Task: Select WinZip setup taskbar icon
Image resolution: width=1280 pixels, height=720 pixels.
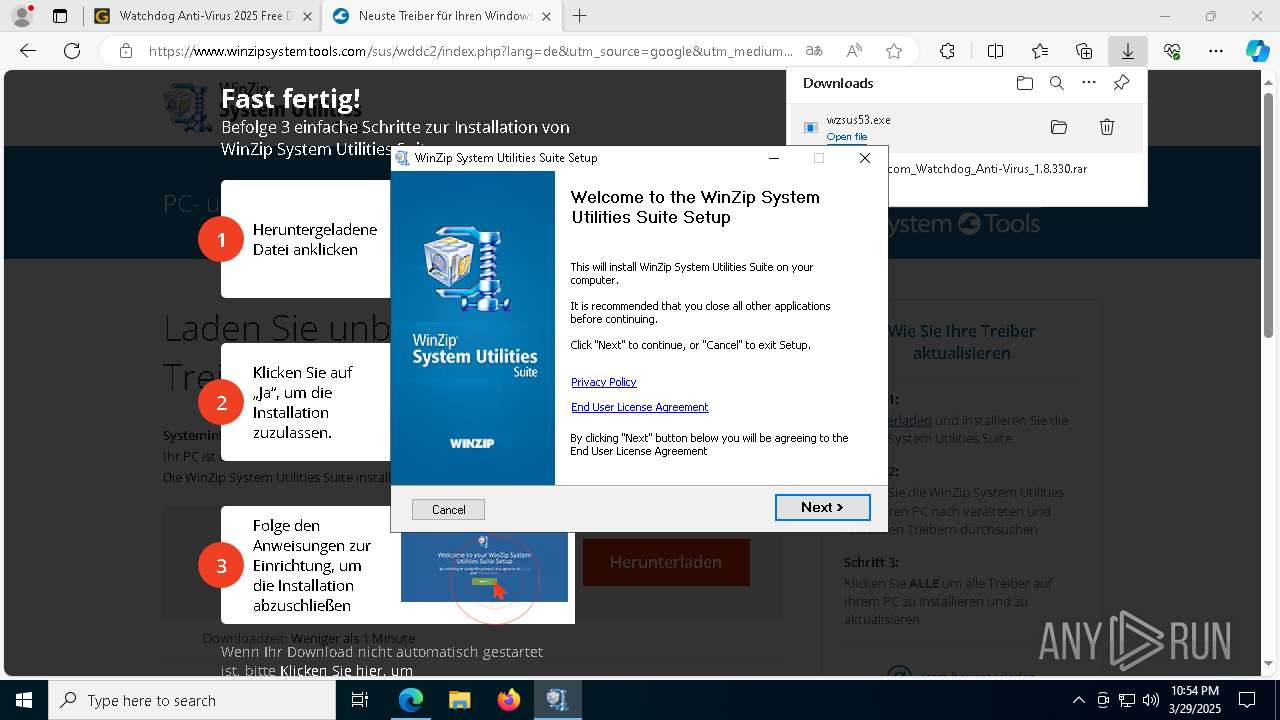Action: (557, 700)
